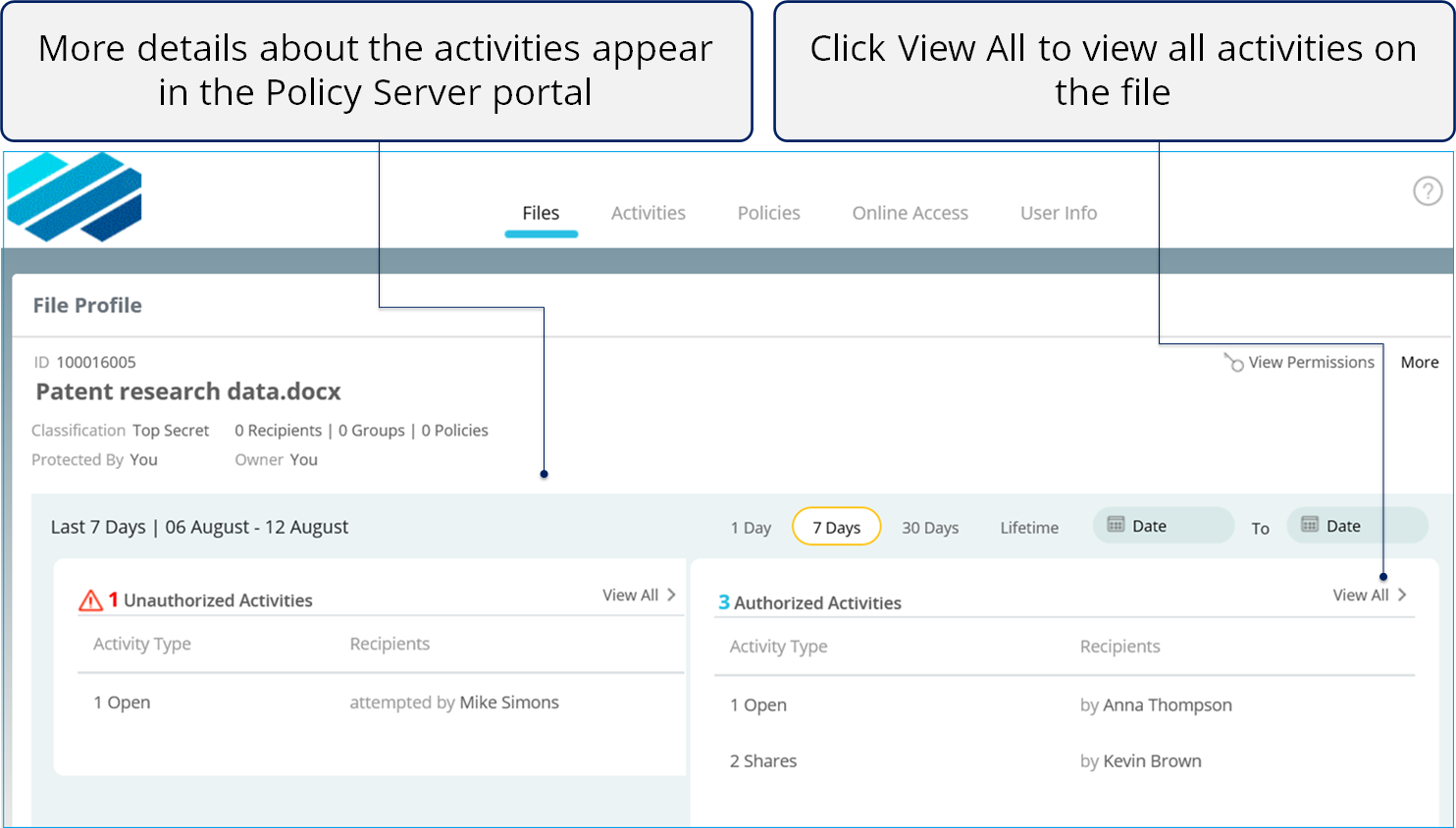The image size is (1456, 828).
Task: Click the calendar icon in start Date field
Action: [x=1116, y=525]
